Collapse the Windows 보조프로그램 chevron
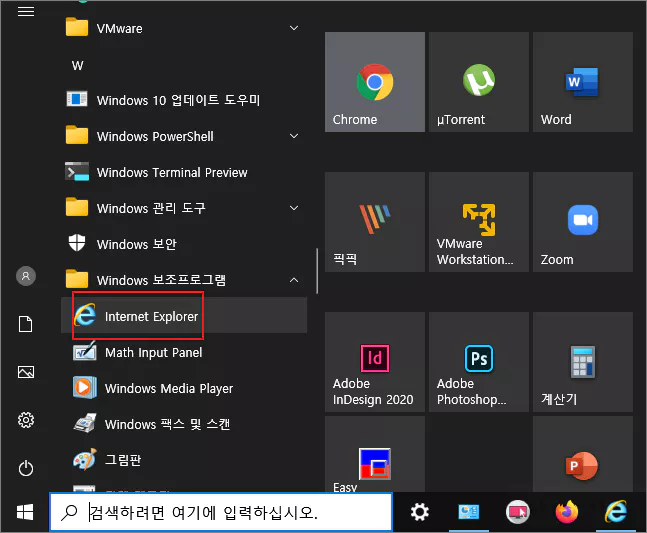This screenshot has width=647, height=533. (294, 280)
